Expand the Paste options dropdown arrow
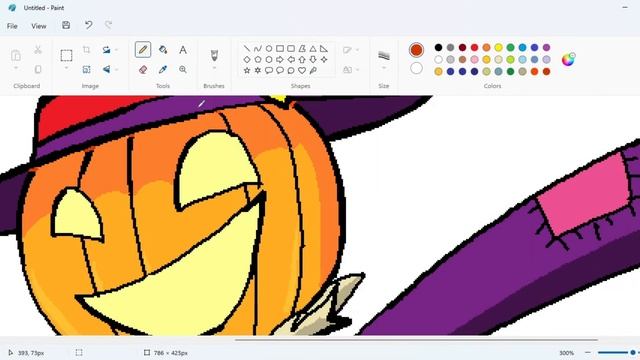 (16, 68)
